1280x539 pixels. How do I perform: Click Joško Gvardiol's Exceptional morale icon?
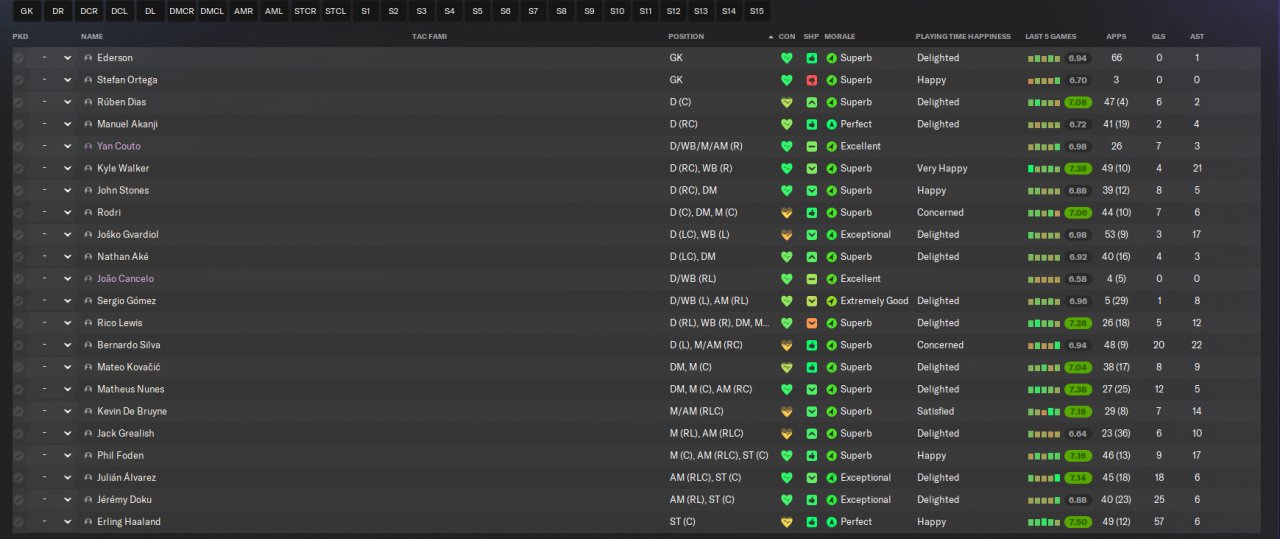point(832,235)
